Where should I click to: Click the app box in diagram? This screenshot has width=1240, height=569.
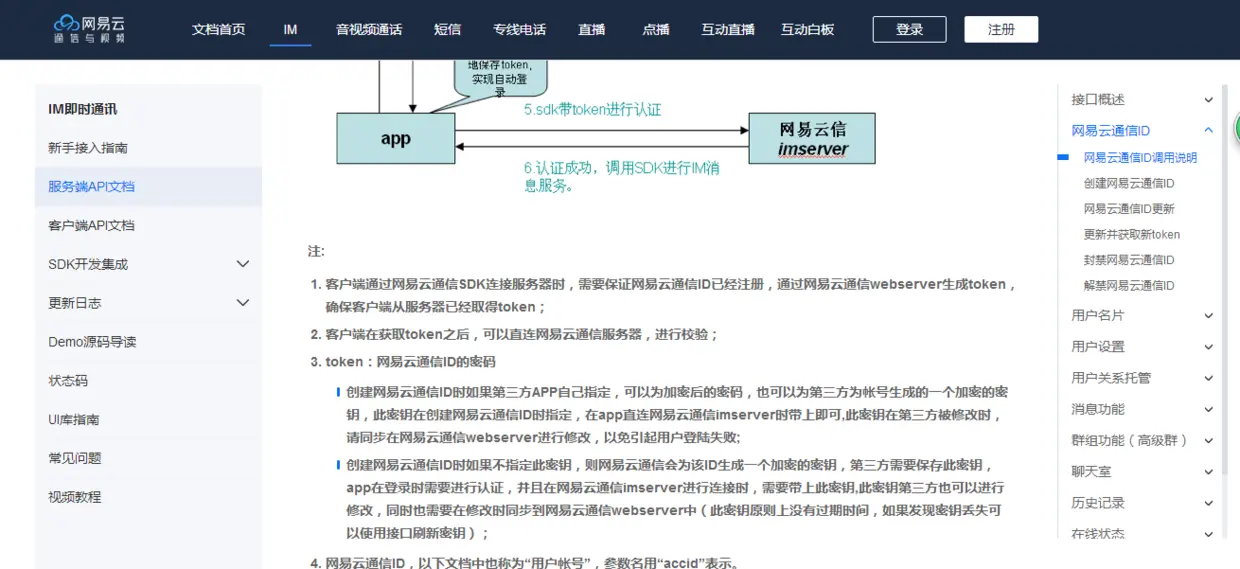pyautogui.click(x=396, y=139)
